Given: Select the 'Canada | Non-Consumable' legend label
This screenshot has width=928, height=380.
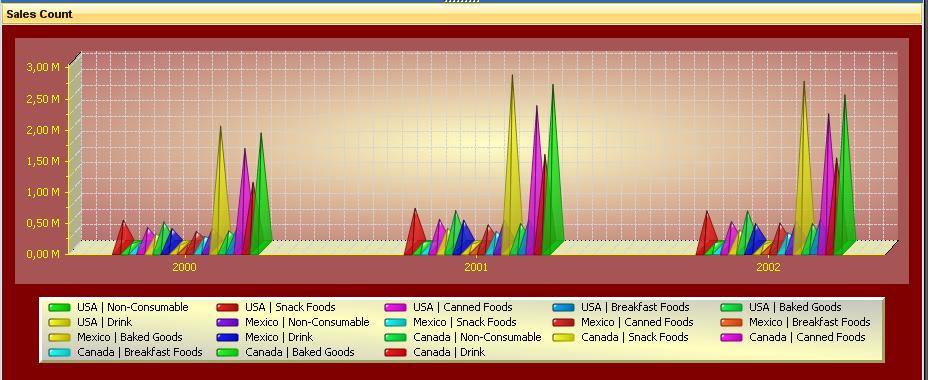Looking at the screenshot, I should 477,337.
